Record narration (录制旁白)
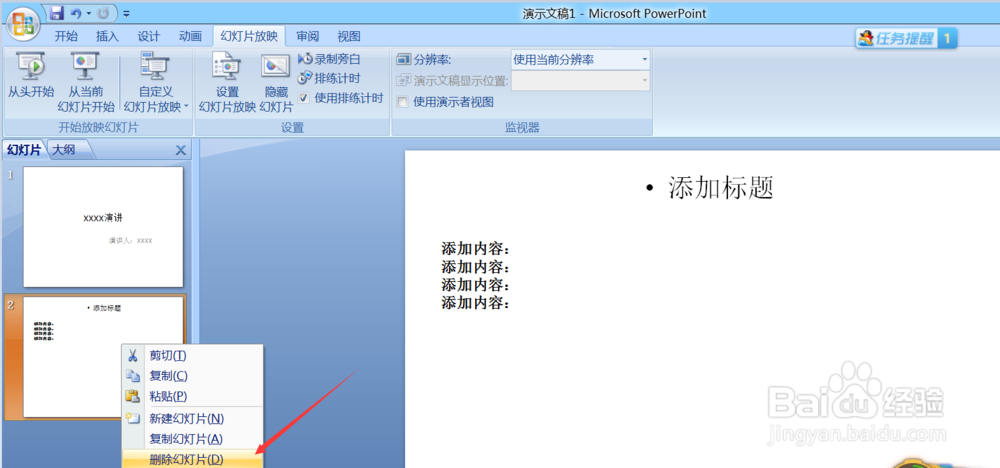 329,59
